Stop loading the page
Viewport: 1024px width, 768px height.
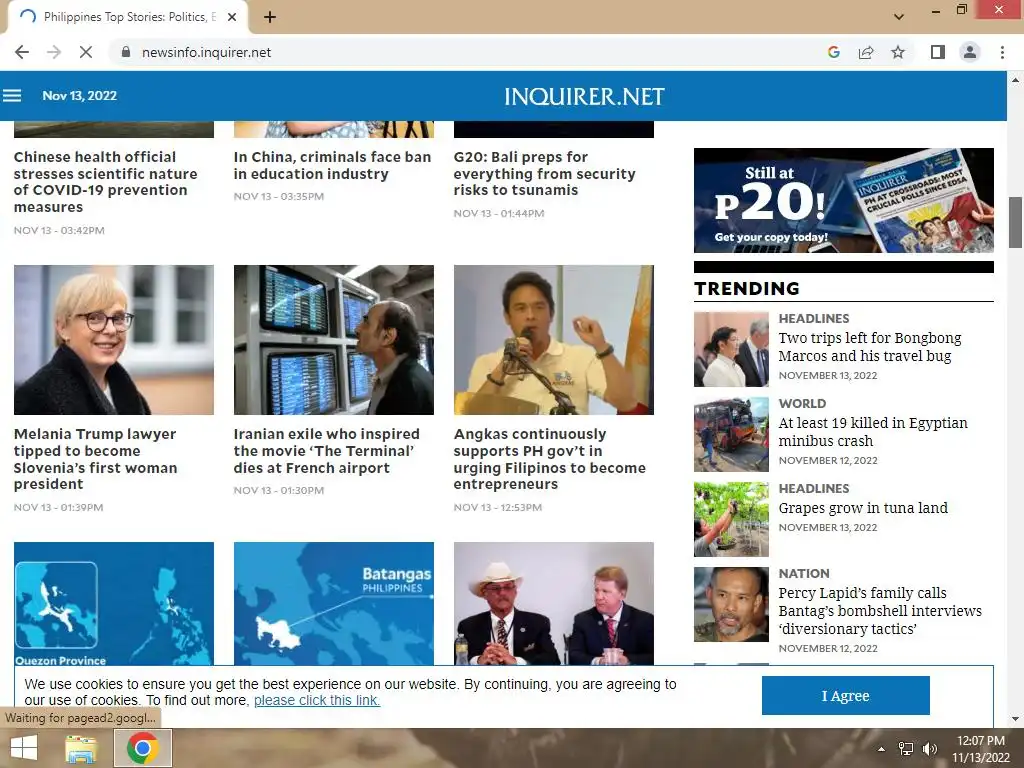(86, 52)
